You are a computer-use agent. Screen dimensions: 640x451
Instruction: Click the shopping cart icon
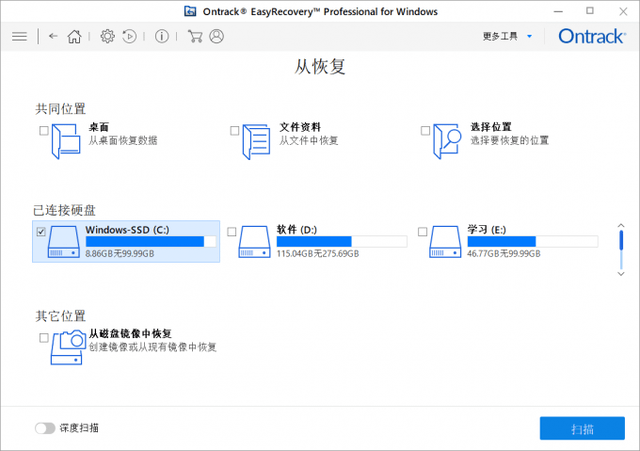point(195,36)
